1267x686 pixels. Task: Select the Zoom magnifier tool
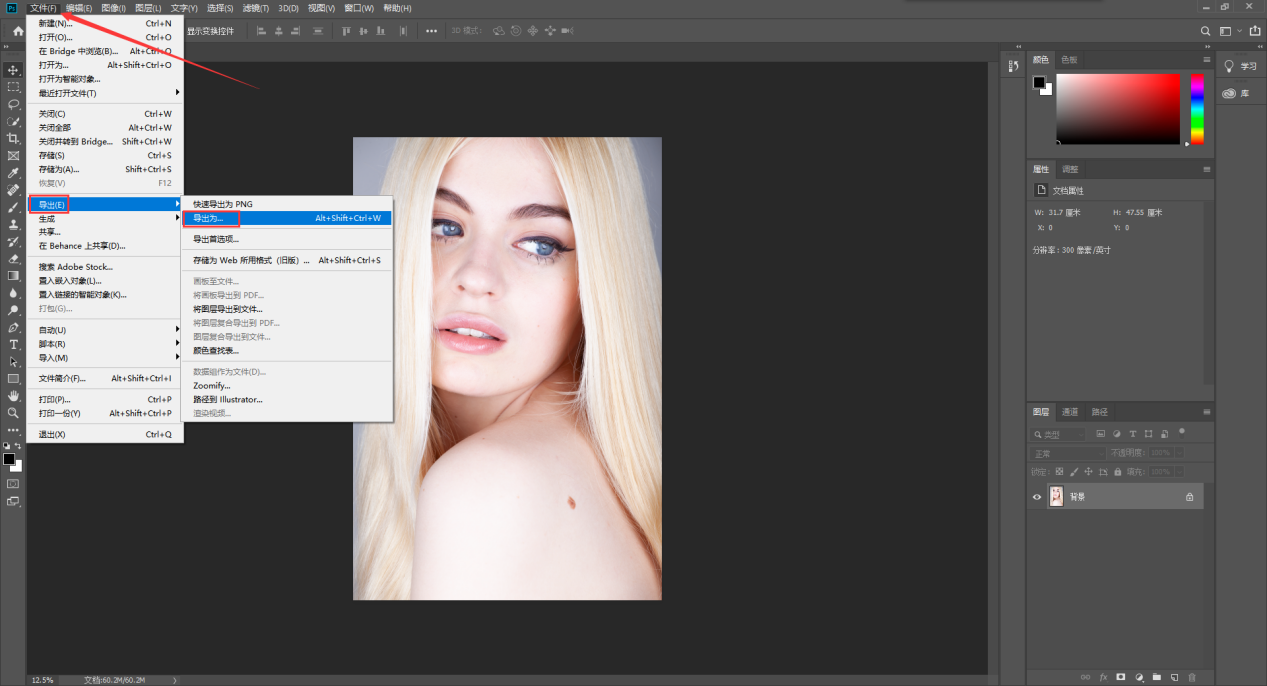(13, 412)
